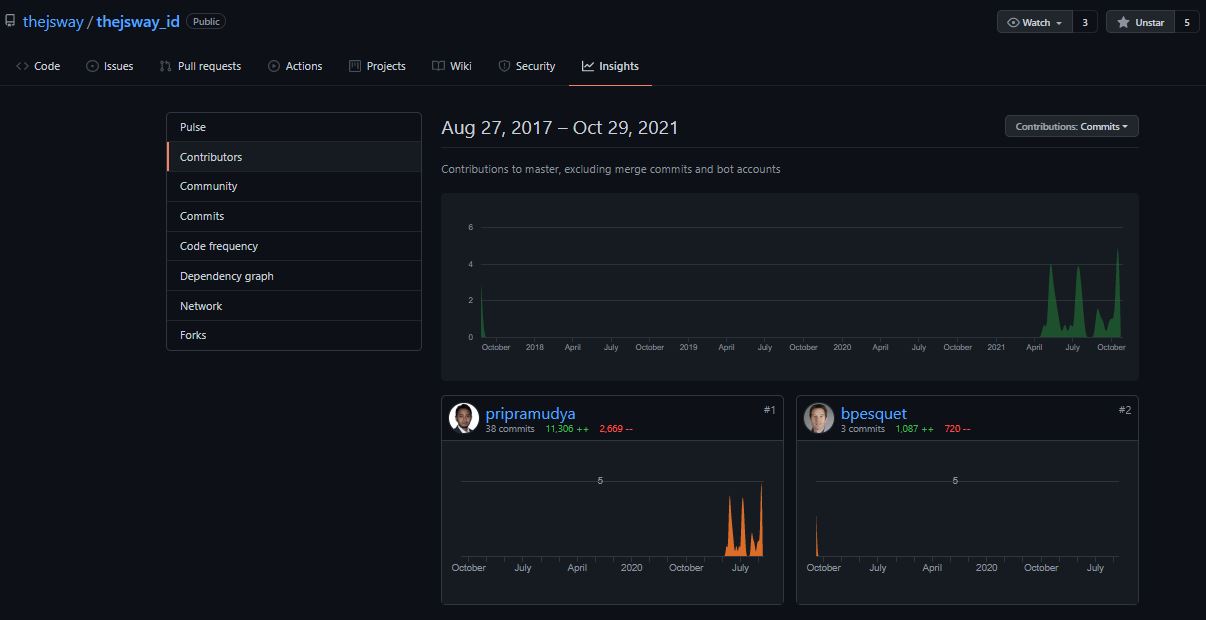Toggle starring with the Unstar button
The width and height of the screenshot is (1206, 620).
(1140, 20)
